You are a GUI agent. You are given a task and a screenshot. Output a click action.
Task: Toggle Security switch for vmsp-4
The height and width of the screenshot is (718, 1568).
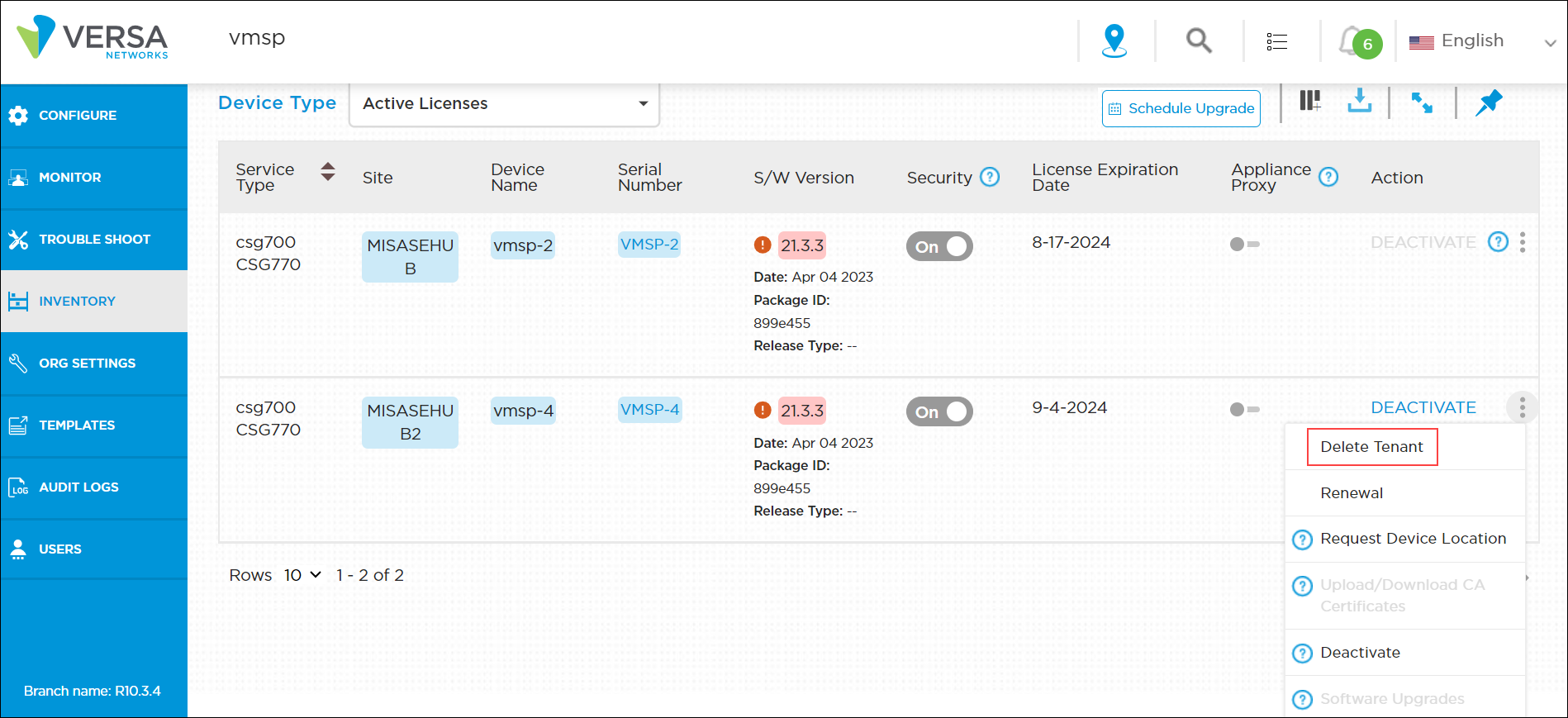[939, 411]
